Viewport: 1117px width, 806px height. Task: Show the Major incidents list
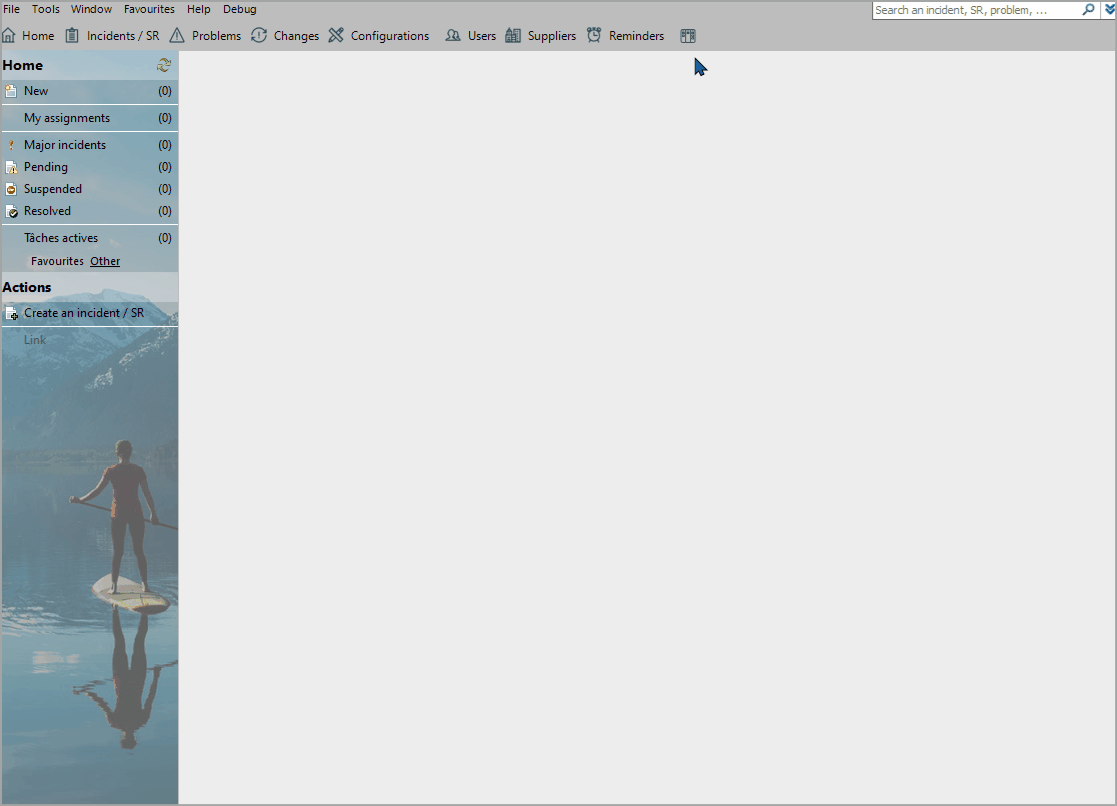(x=65, y=145)
